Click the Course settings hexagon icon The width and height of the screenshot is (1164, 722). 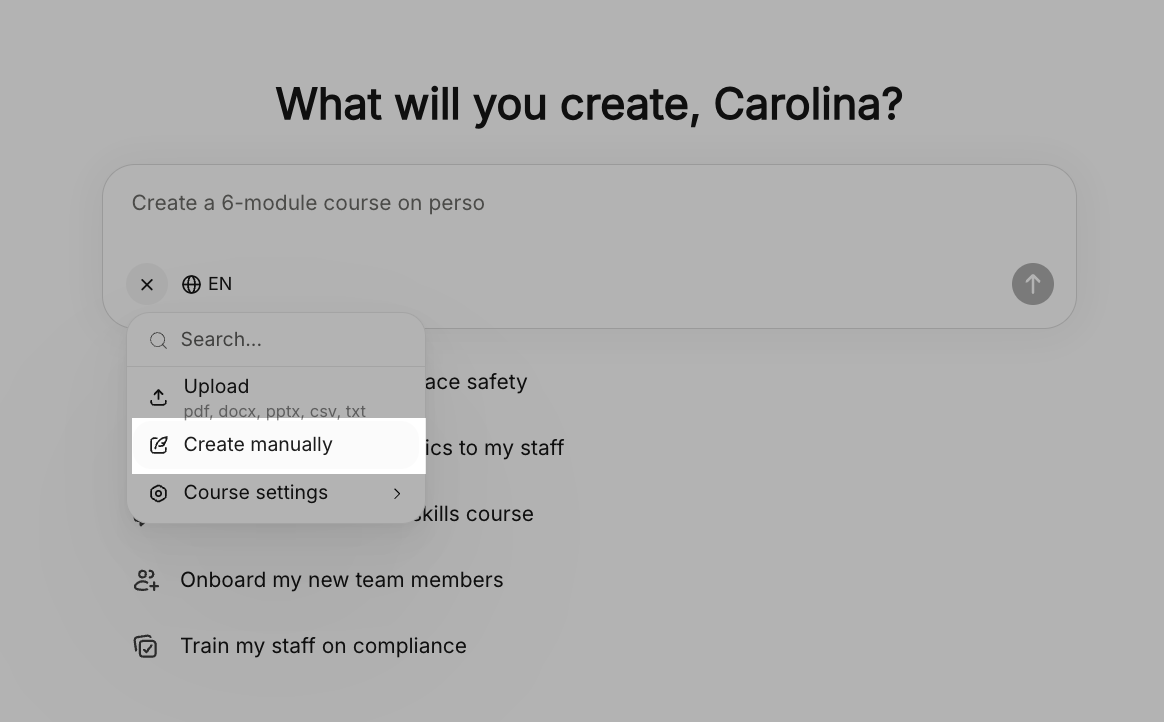click(x=158, y=493)
